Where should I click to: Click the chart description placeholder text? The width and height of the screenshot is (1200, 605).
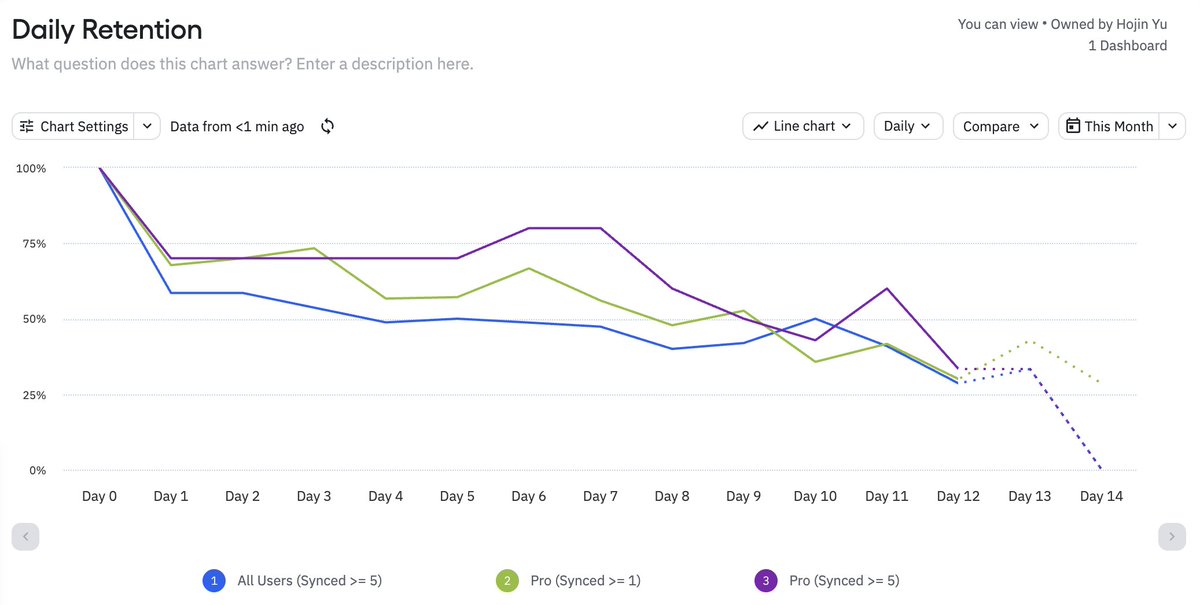click(x=242, y=63)
